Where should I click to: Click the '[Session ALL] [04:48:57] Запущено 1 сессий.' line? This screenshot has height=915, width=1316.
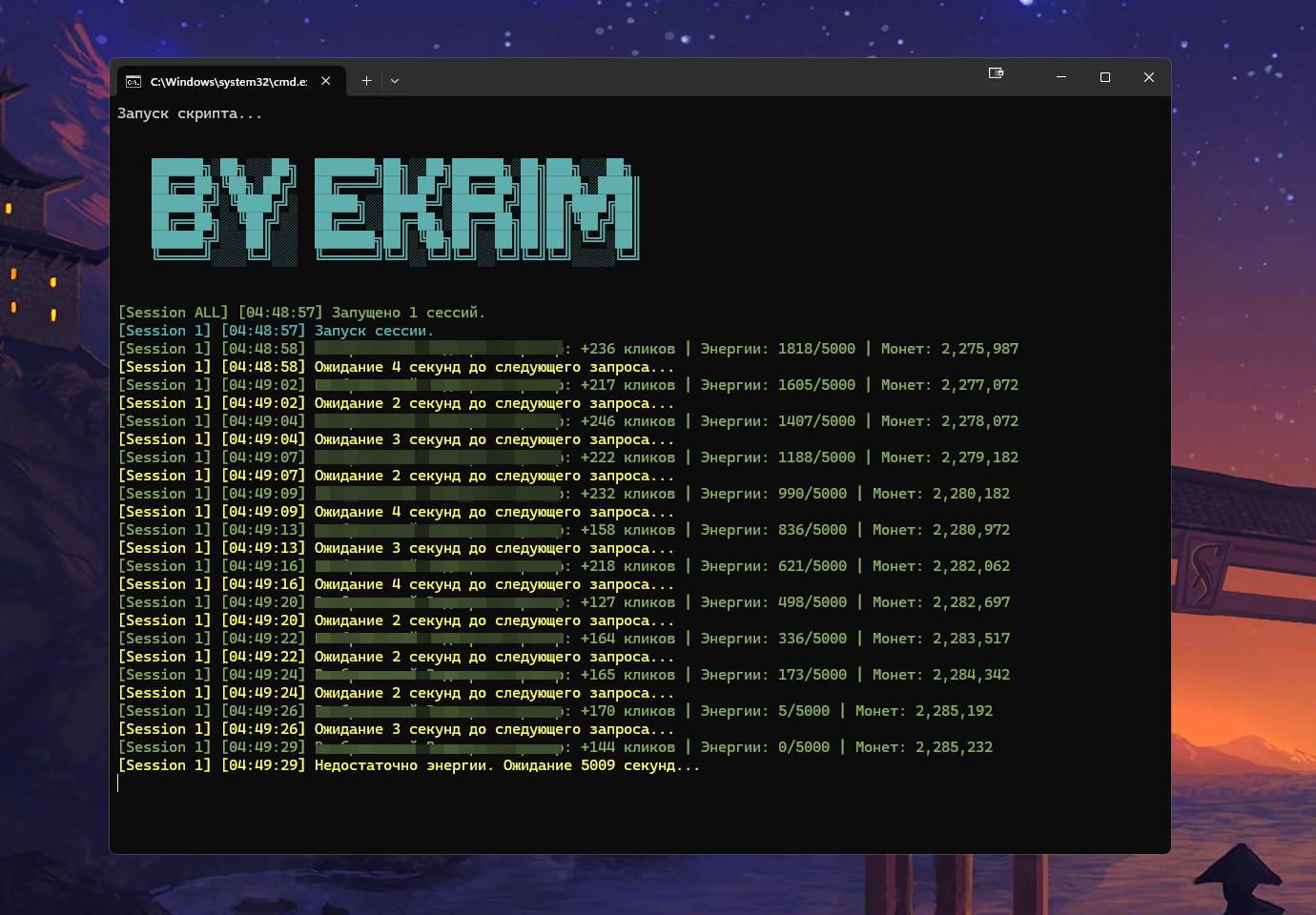pyautogui.click(x=301, y=313)
